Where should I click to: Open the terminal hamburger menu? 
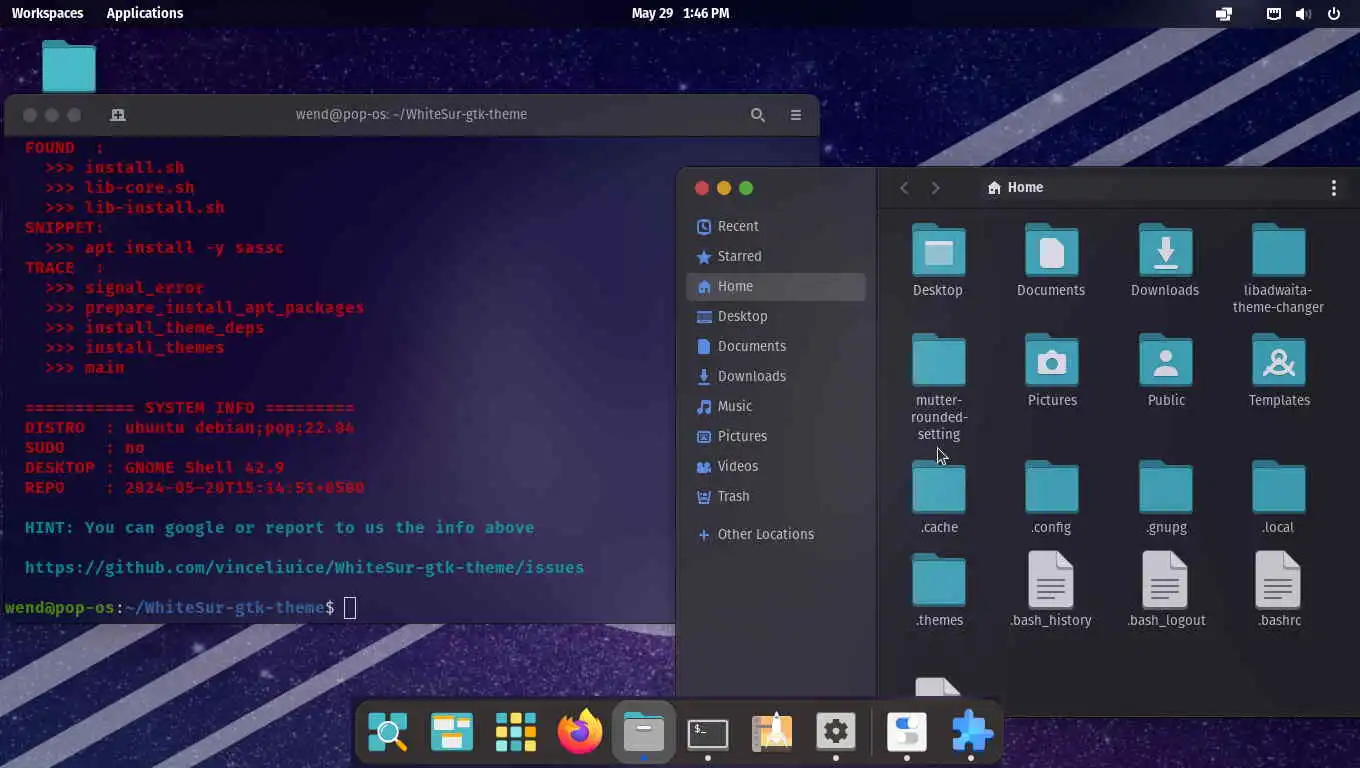796,115
